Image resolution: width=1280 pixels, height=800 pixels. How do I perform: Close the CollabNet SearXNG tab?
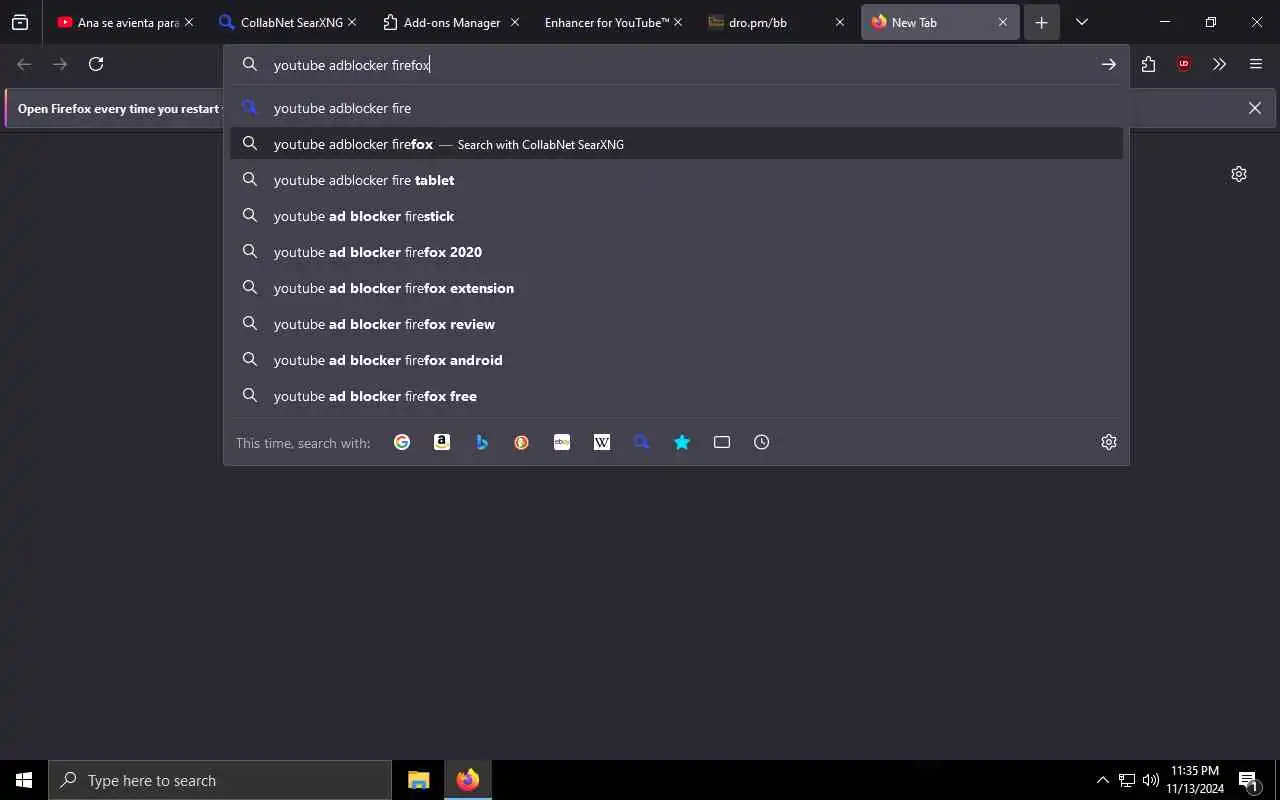point(351,22)
